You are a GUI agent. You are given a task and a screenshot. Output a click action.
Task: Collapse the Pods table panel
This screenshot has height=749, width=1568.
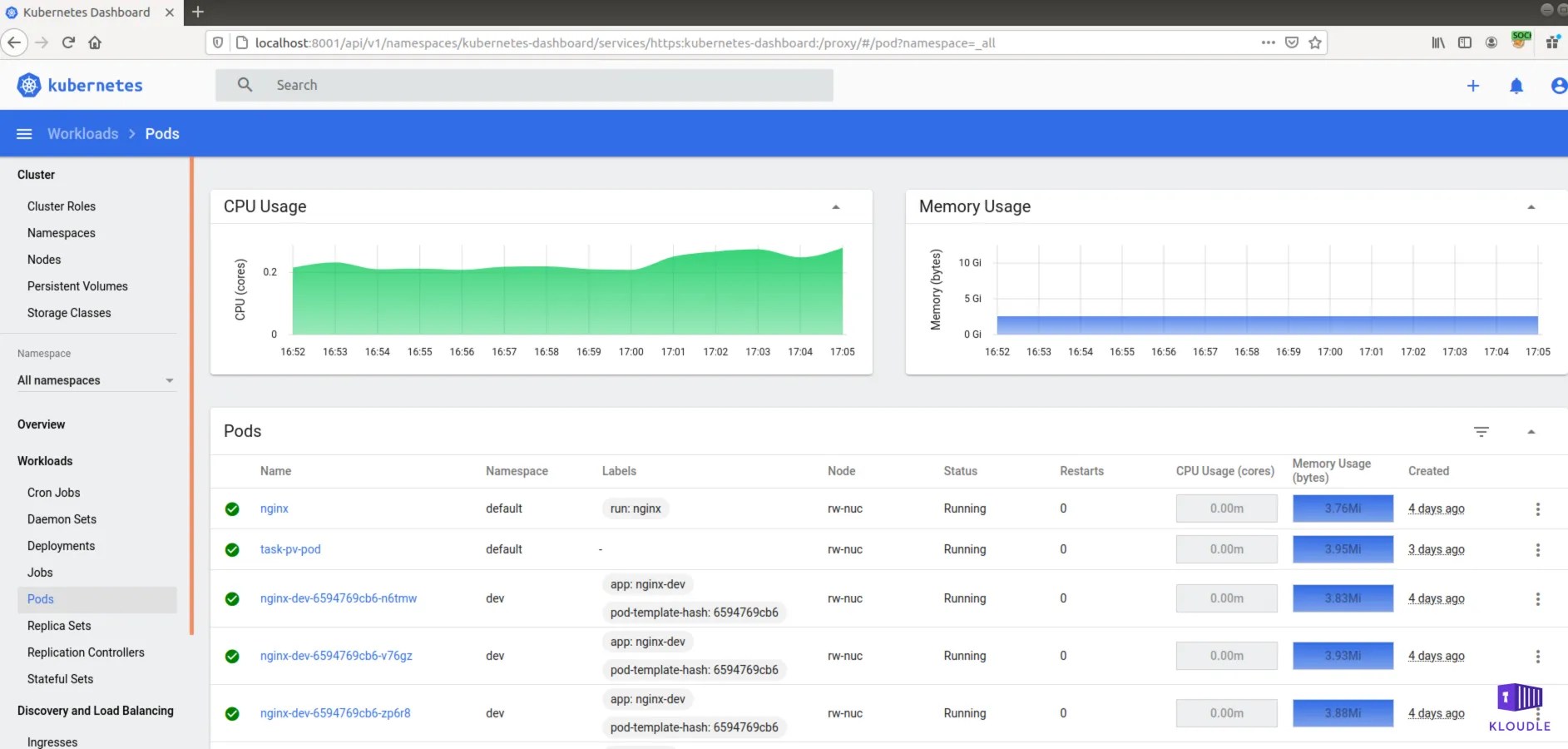click(x=1531, y=432)
